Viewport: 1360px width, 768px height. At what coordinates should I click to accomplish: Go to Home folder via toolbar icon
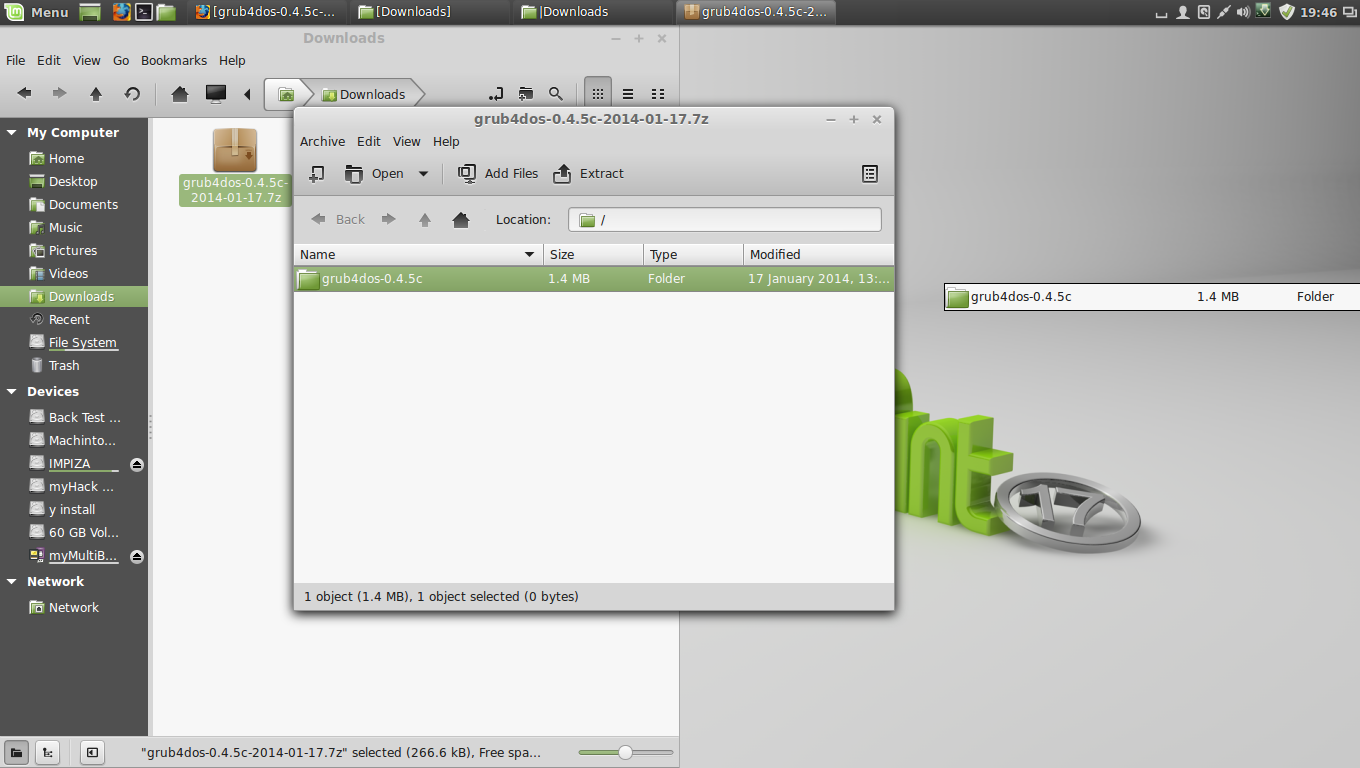(180, 93)
